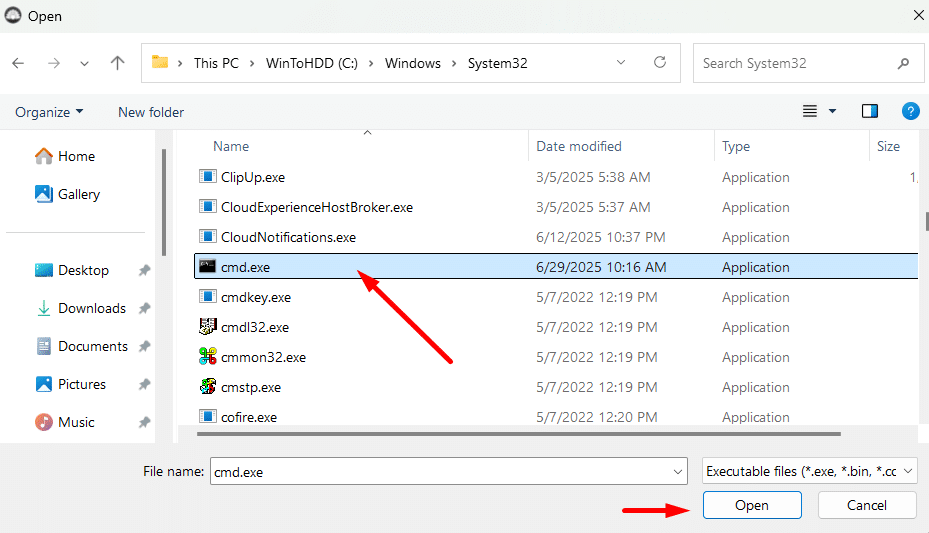929x533 pixels.
Task: Open the Organize menu
Action: pos(49,112)
